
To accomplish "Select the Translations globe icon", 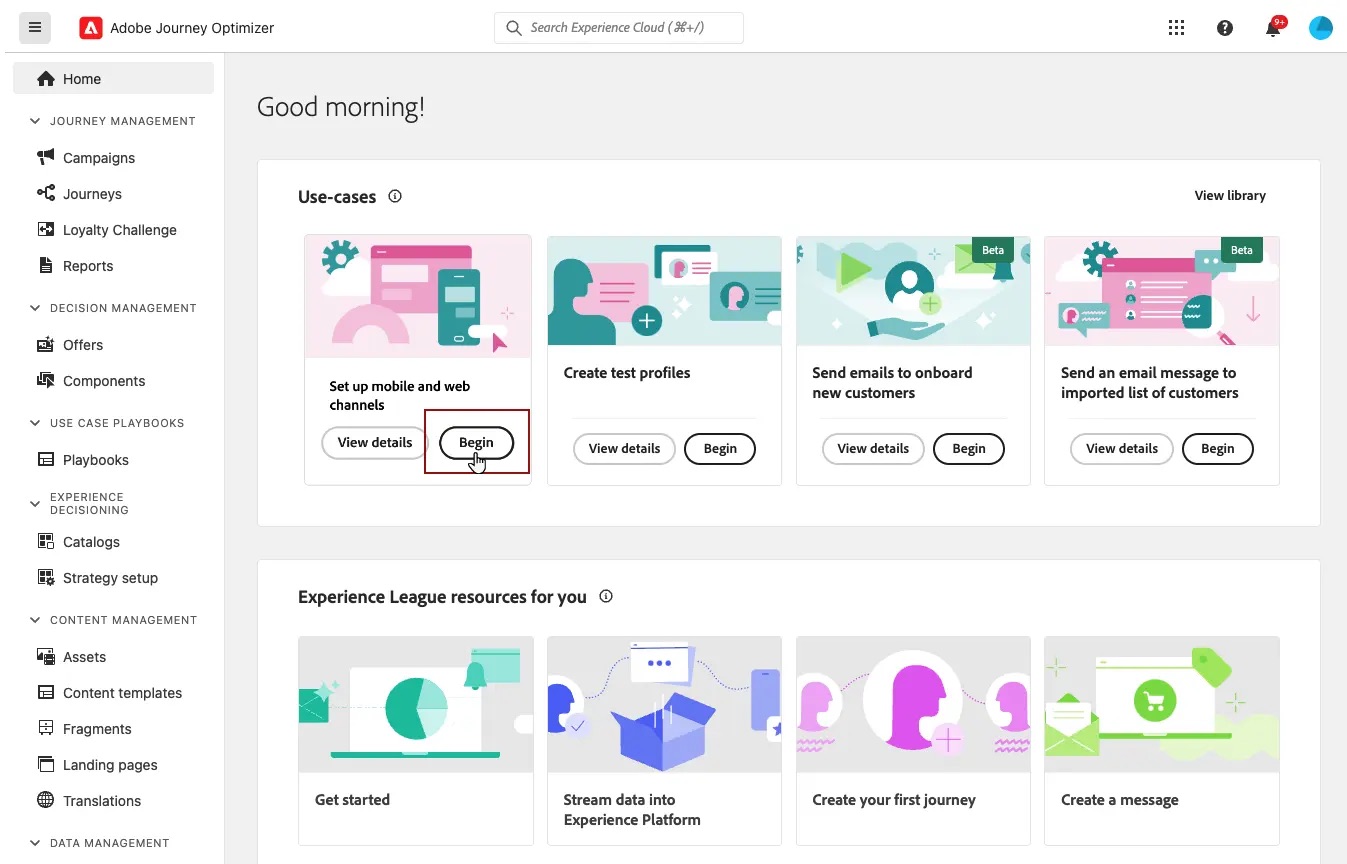I will coord(46,800).
